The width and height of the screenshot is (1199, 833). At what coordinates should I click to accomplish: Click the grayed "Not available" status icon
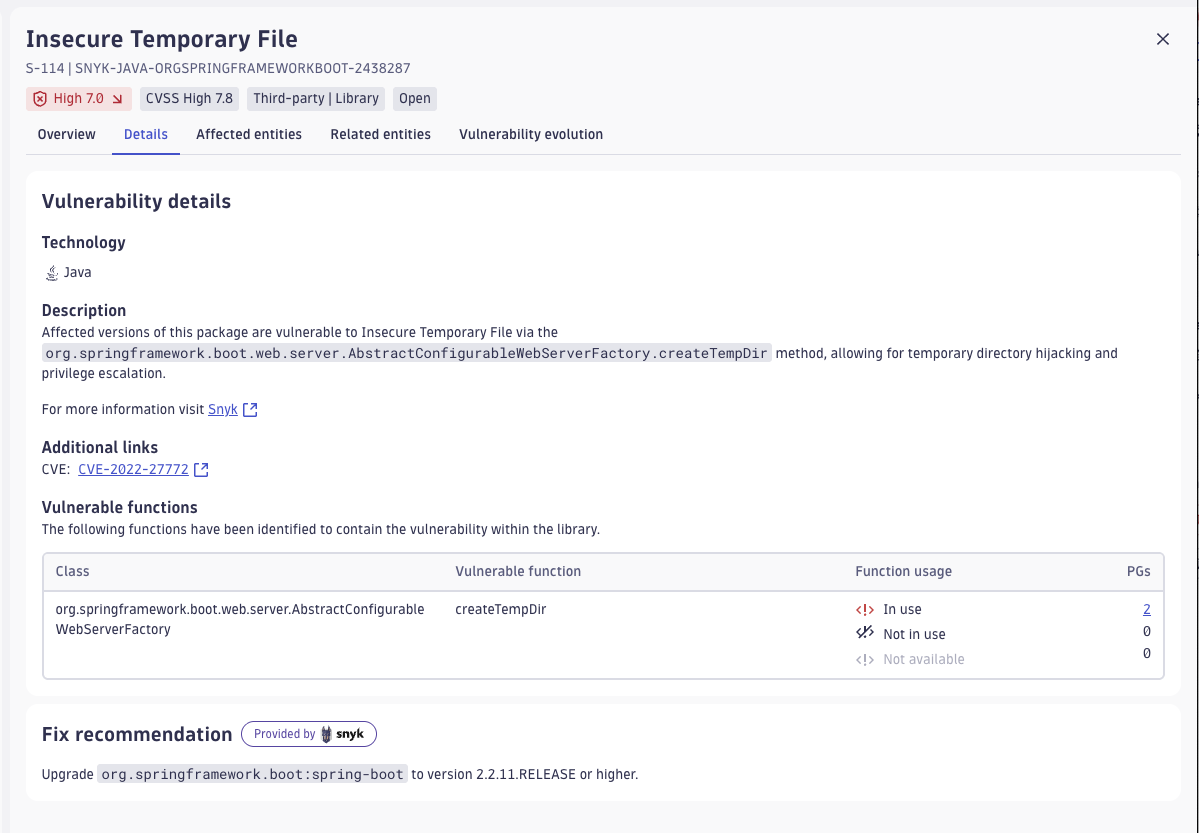coord(864,658)
